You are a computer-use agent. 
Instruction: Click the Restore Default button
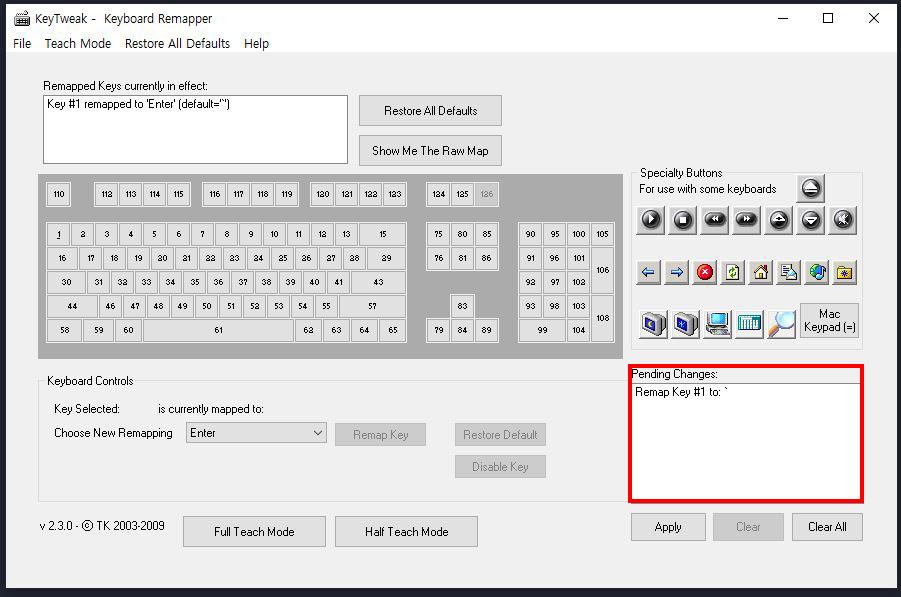click(x=500, y=435)
